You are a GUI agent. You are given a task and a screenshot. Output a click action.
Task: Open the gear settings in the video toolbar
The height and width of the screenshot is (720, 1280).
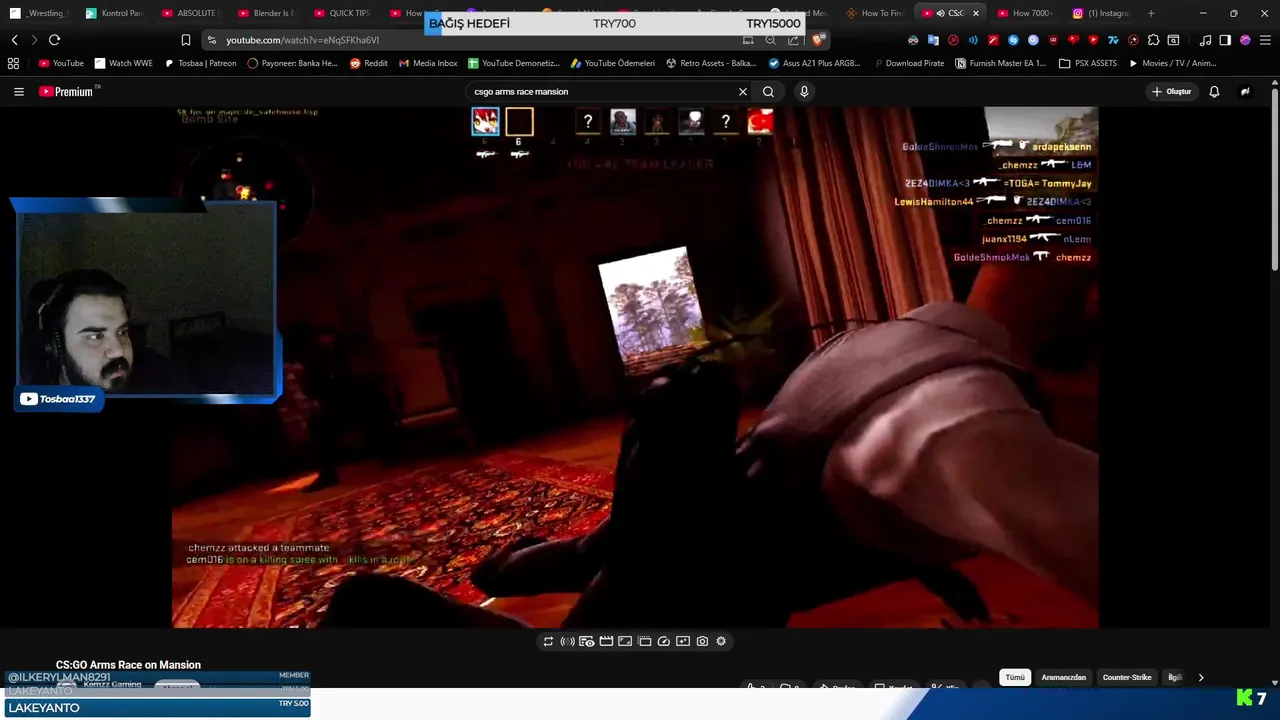(721, 641)
